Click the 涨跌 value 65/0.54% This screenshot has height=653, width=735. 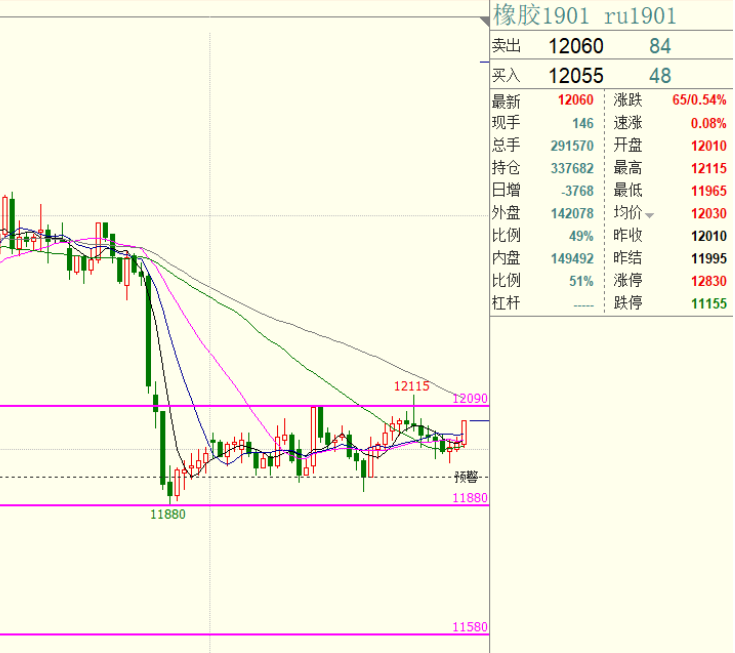pos(699,100)
